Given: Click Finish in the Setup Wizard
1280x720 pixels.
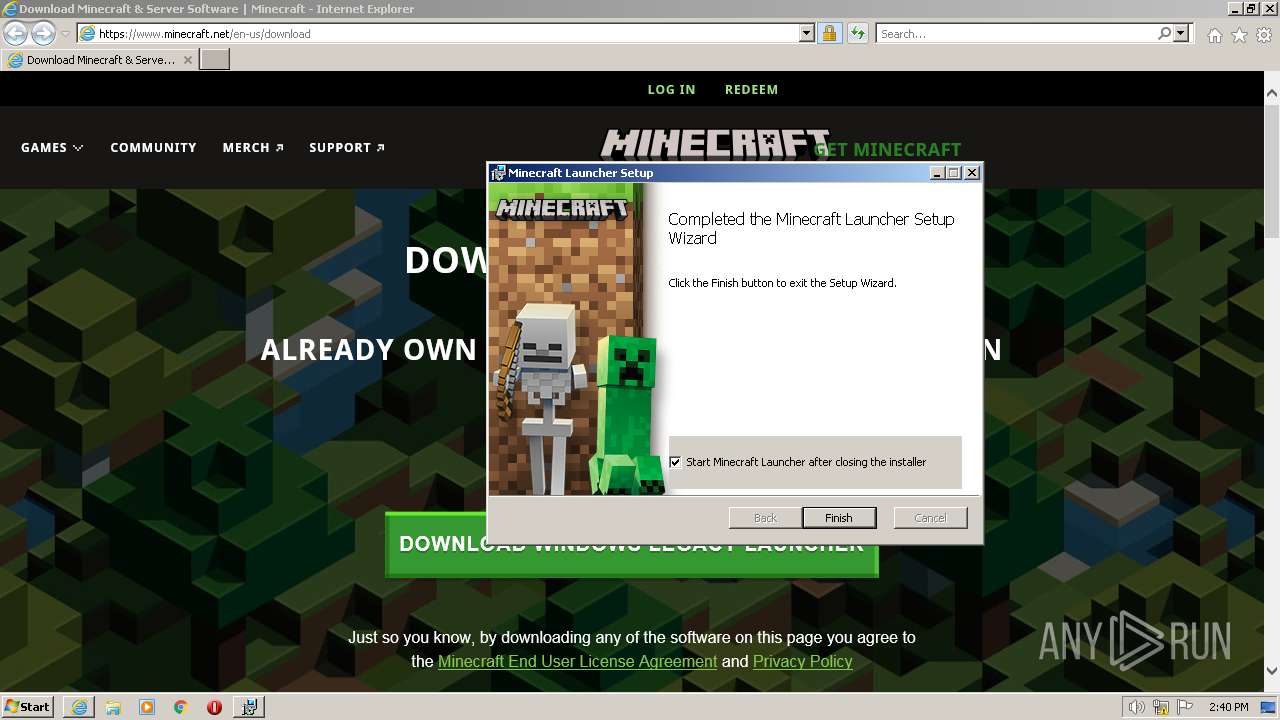Looking at the screenshot, I should [839, 517].
